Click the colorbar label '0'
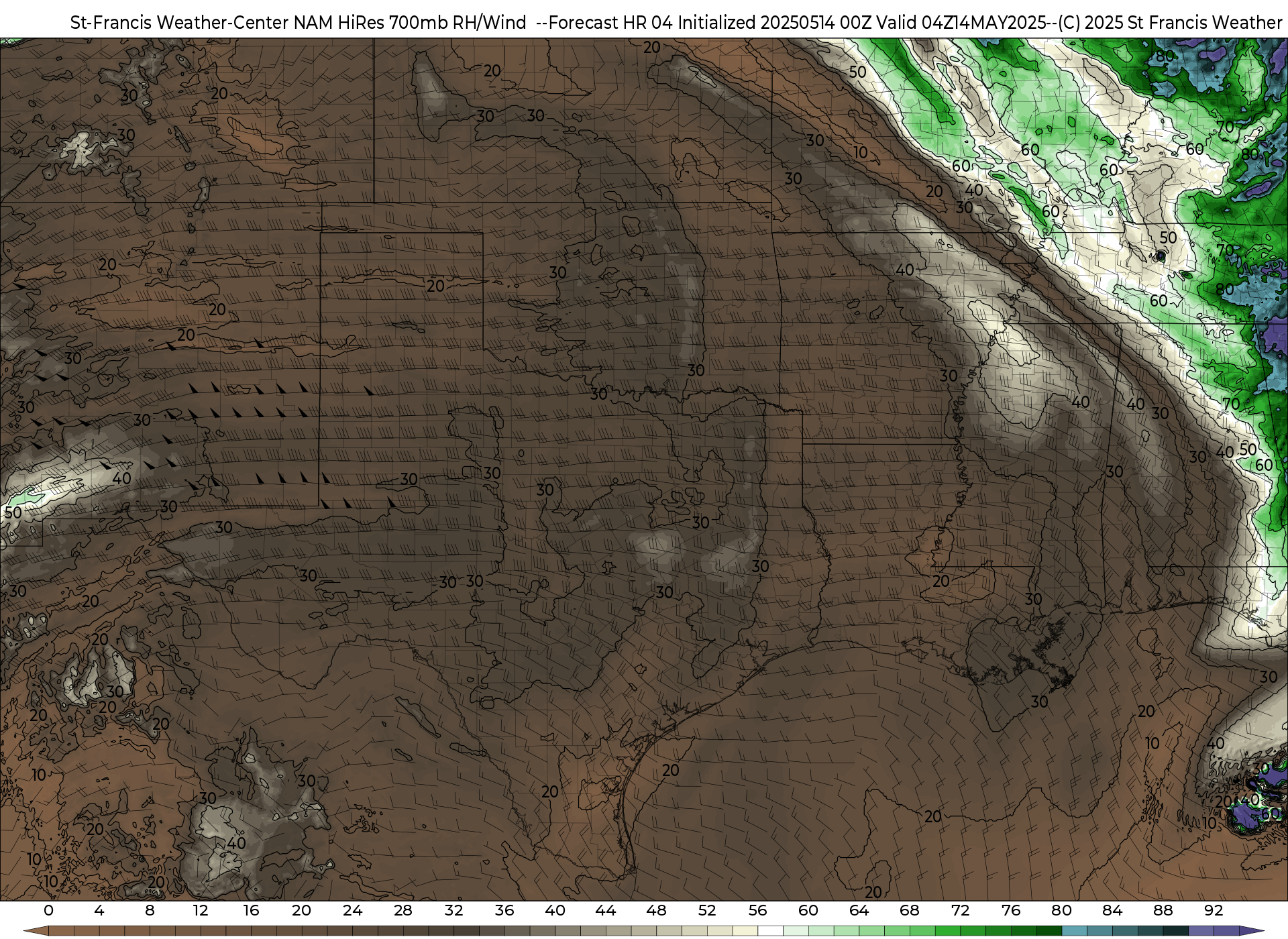The height and width of the screenshot is (939, 1288). tap(48, 910)
